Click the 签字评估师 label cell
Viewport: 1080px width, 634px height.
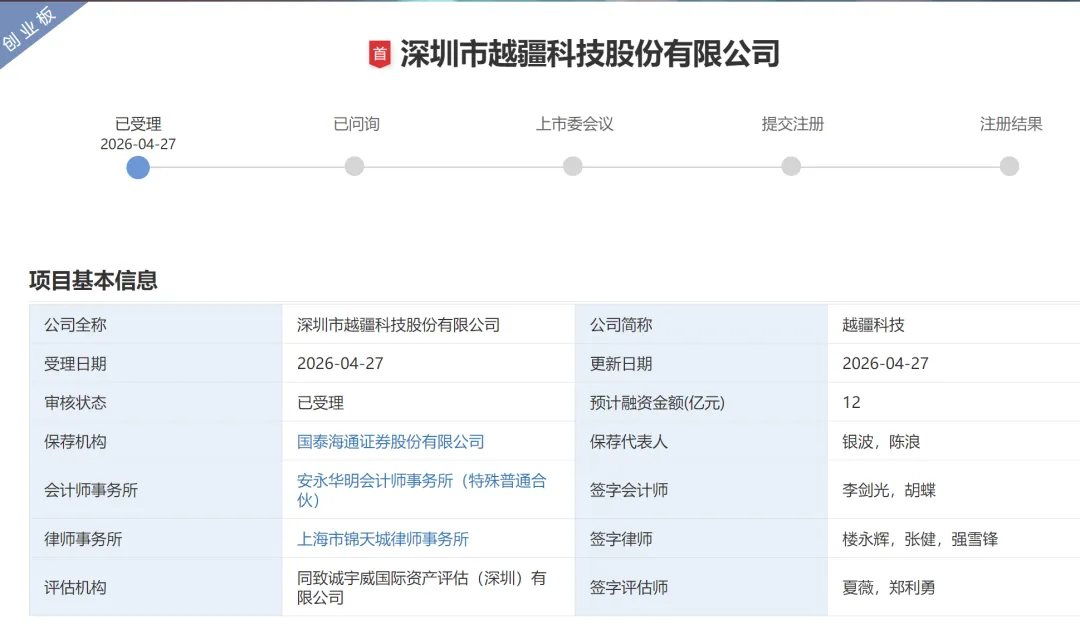coord(701,587)
